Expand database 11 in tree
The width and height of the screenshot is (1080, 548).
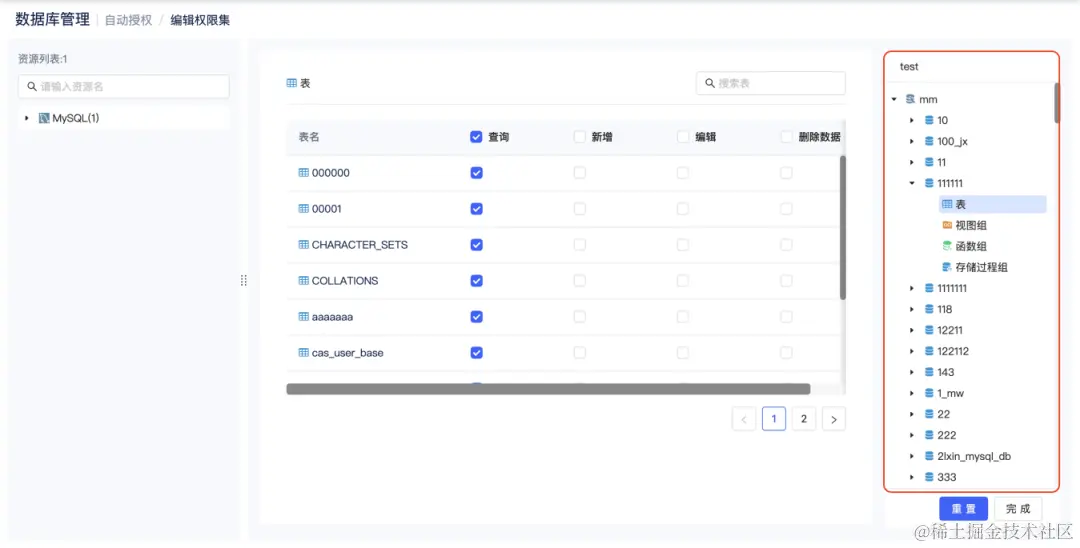912,162
